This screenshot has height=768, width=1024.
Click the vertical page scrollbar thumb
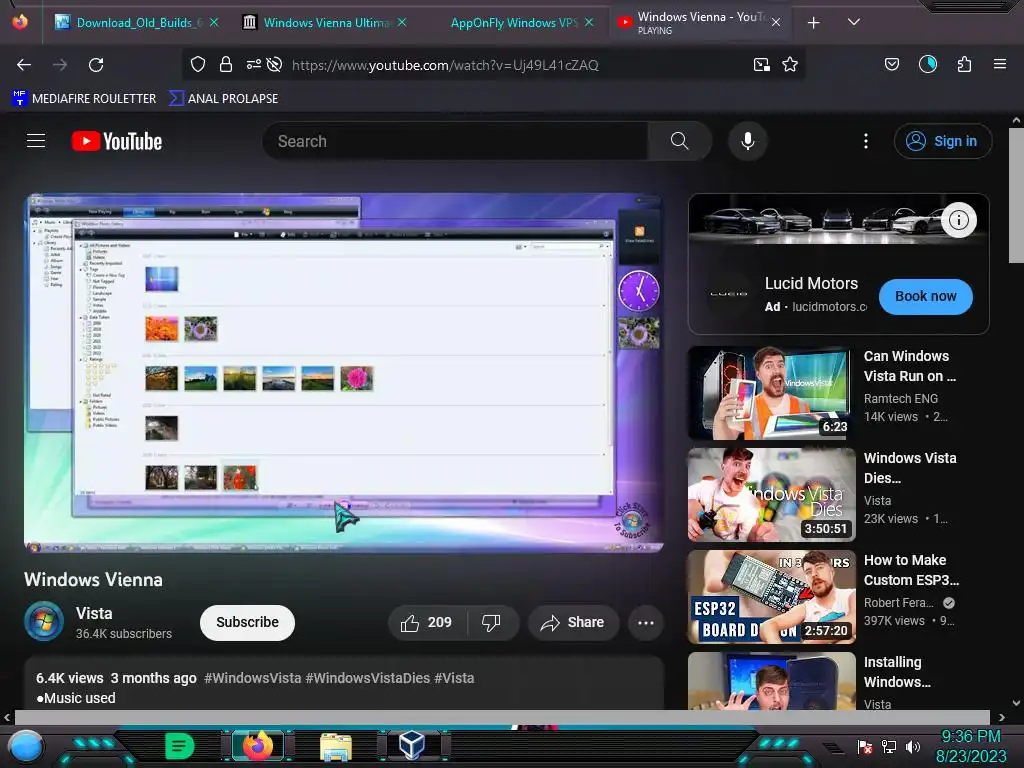(1016, 195)
